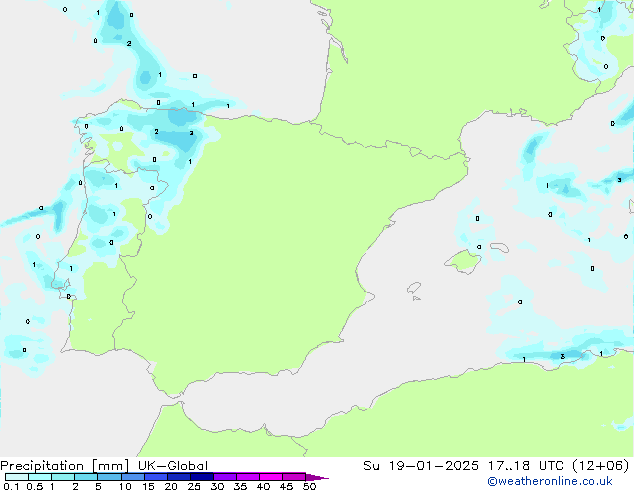634x490 pixels.
Task: Click the '0.1' legend scale label
Action: pos(11,486)
